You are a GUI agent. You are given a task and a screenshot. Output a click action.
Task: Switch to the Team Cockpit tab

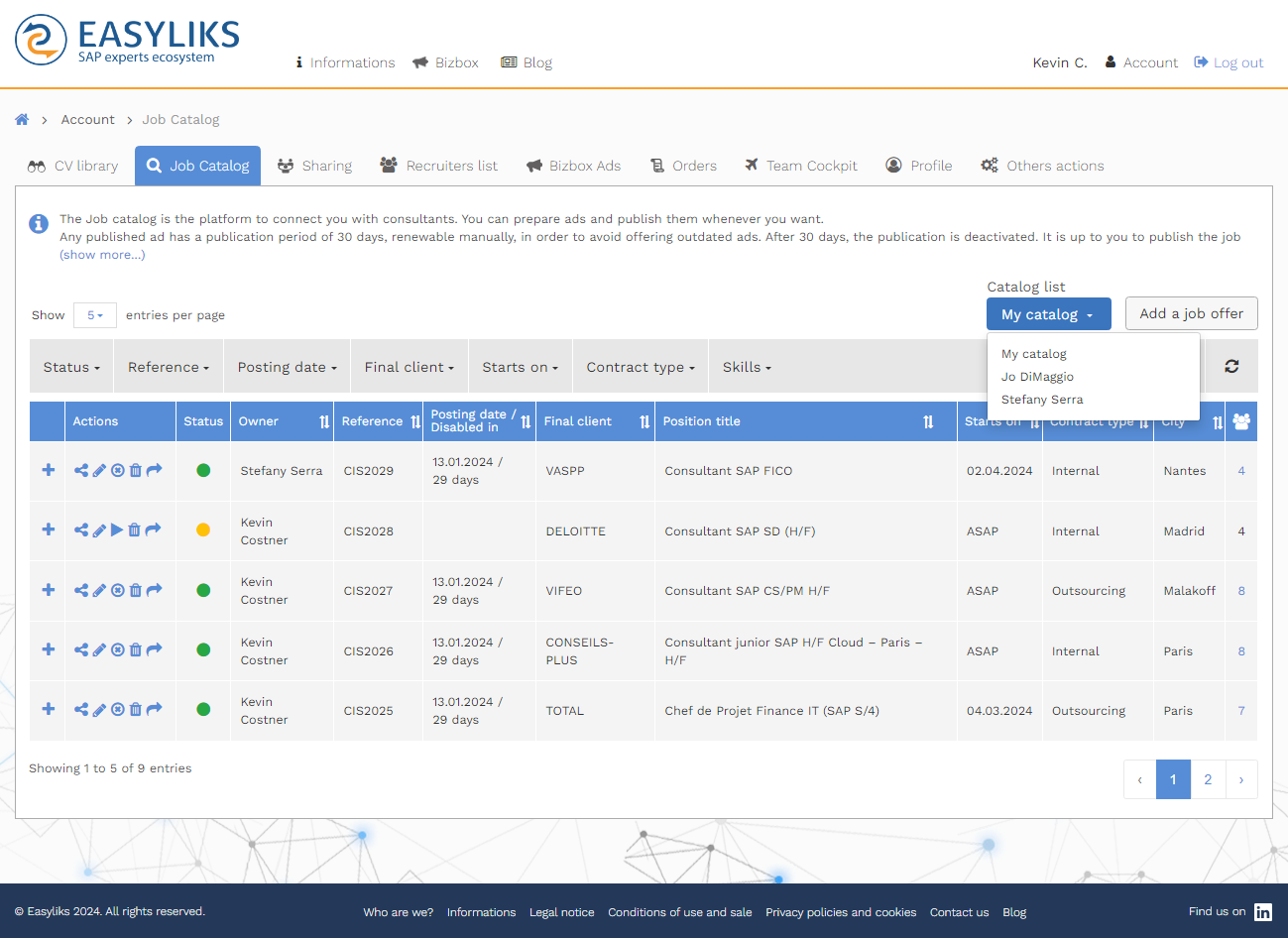click(801, 166)
